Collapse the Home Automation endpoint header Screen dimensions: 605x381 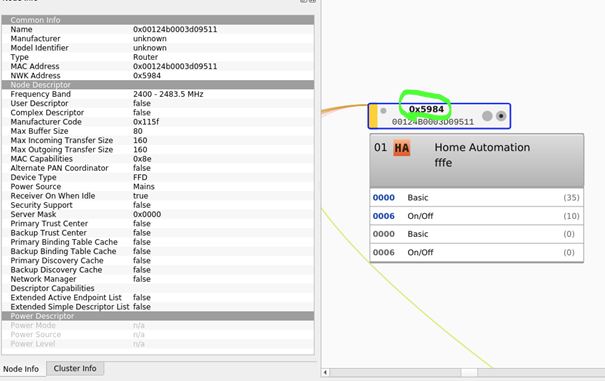click(x=476, y=161)
